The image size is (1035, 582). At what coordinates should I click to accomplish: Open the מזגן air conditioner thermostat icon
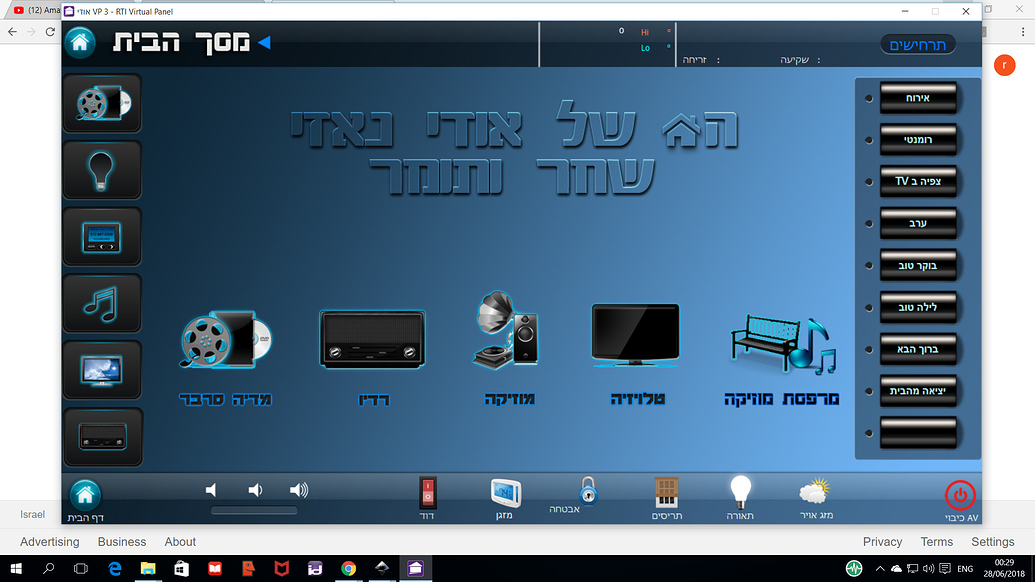[505, 492]
